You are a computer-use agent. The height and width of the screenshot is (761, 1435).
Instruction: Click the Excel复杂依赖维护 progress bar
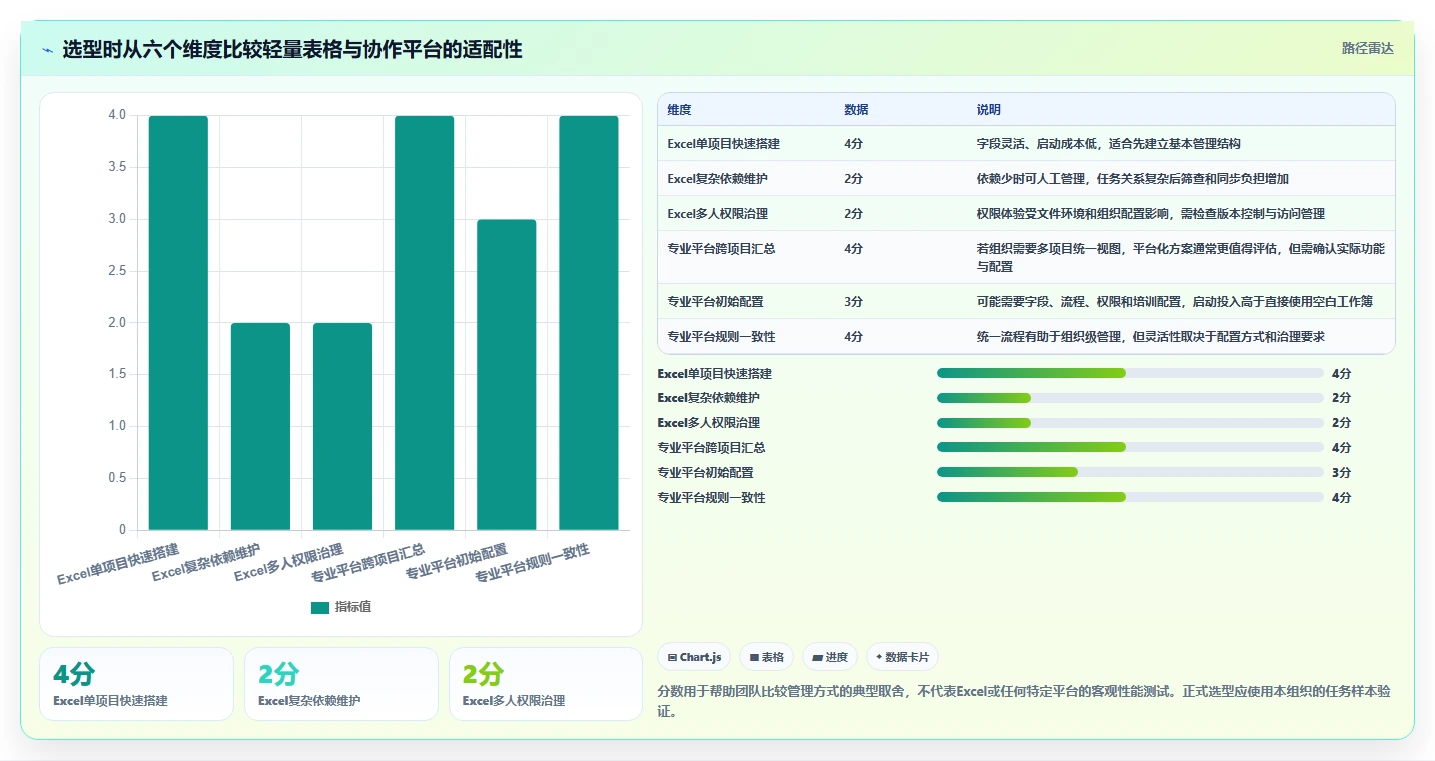click(x=1130, y=398)
